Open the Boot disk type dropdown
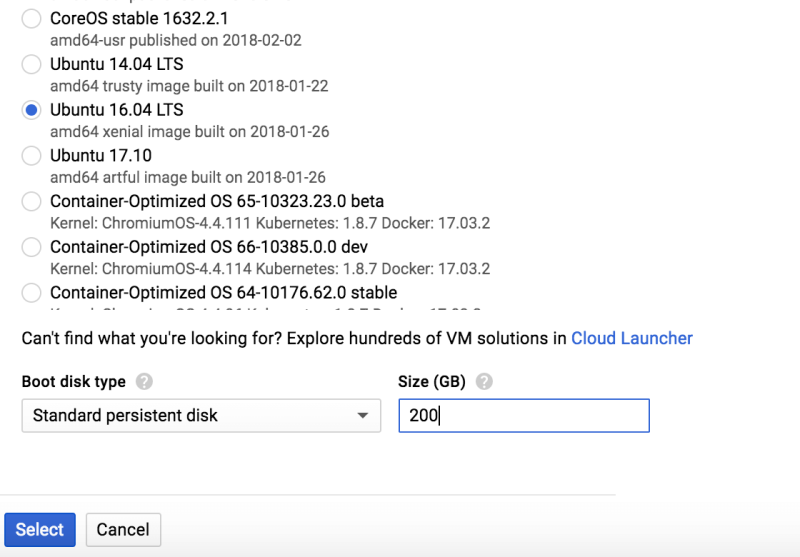 coord(201,416)
